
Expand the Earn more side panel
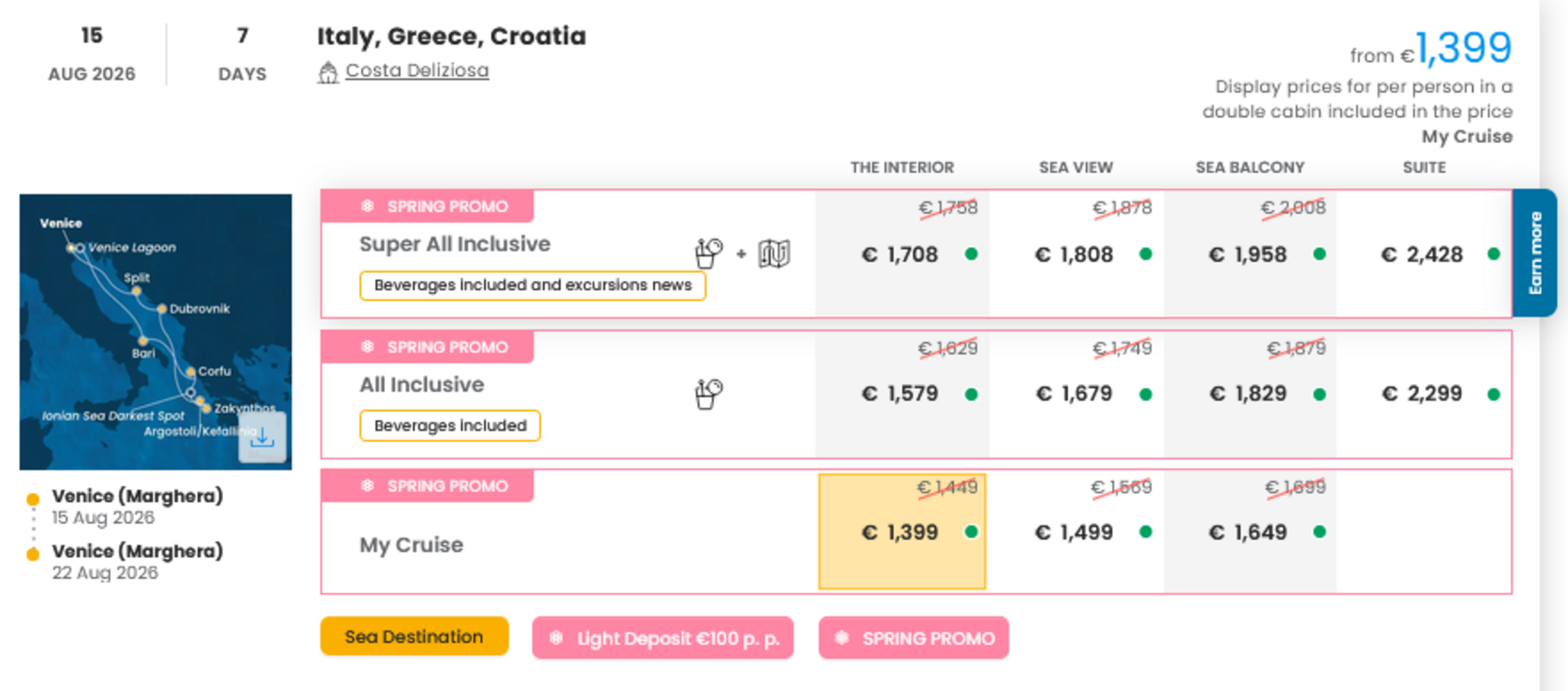click(1536, 252)
